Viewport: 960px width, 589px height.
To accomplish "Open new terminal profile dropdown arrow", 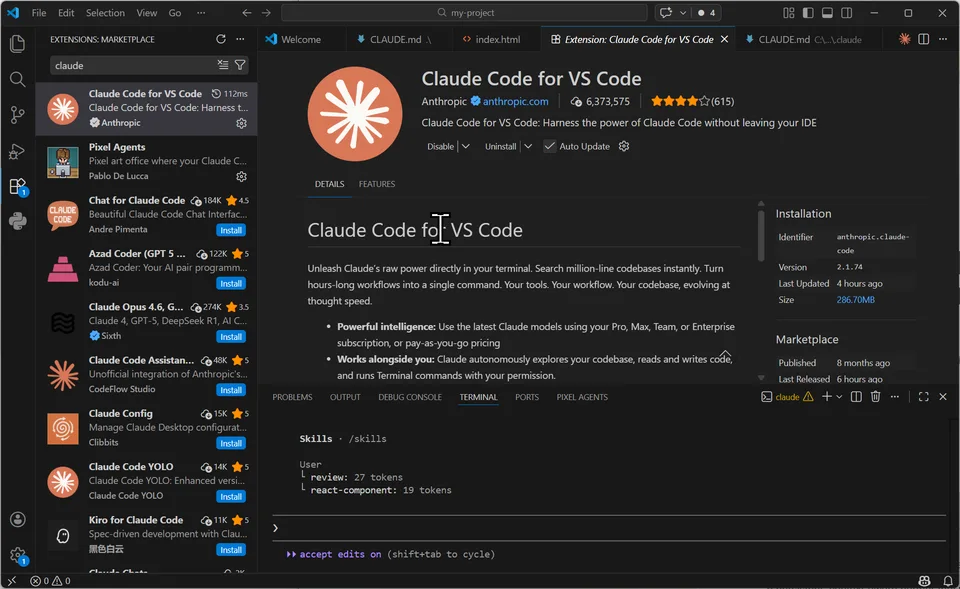I will (839, 397).
